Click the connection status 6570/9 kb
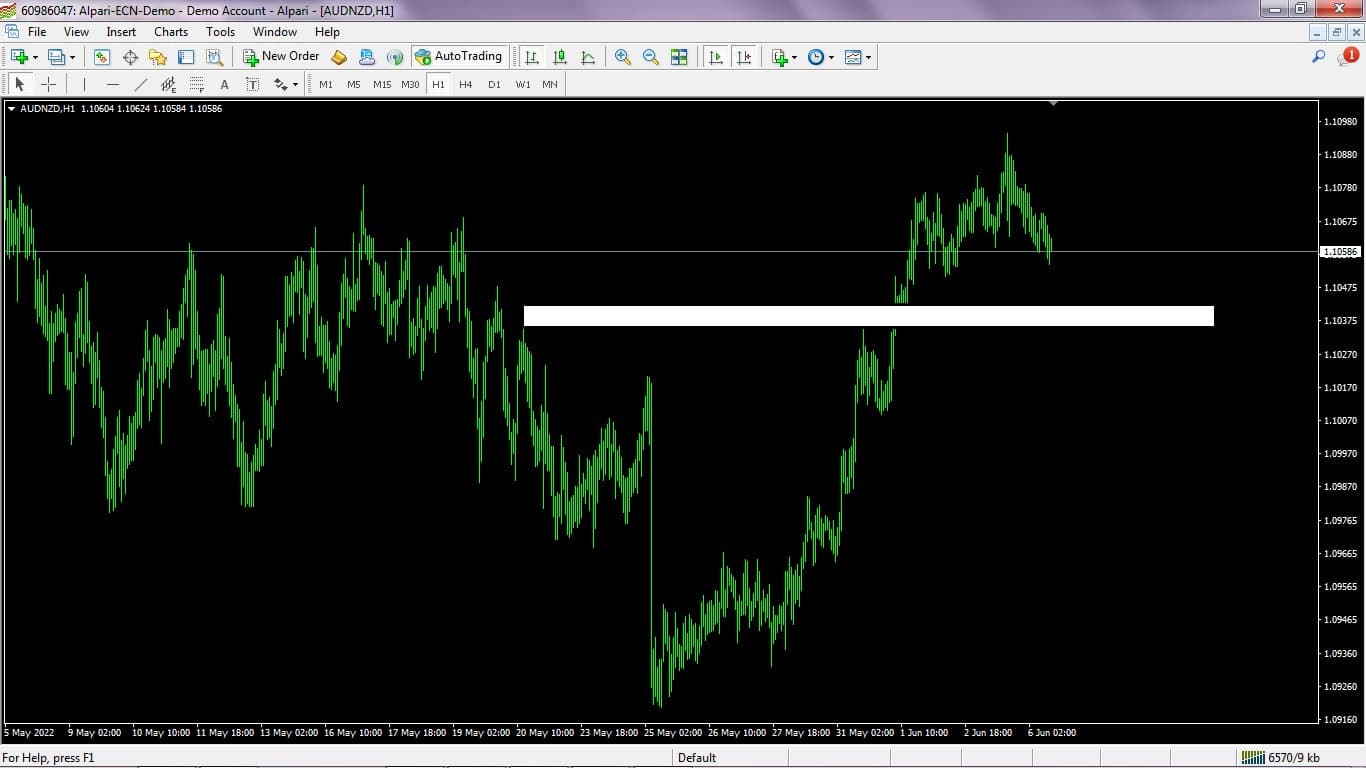 pyautogui.click(x=1281, y=758)
